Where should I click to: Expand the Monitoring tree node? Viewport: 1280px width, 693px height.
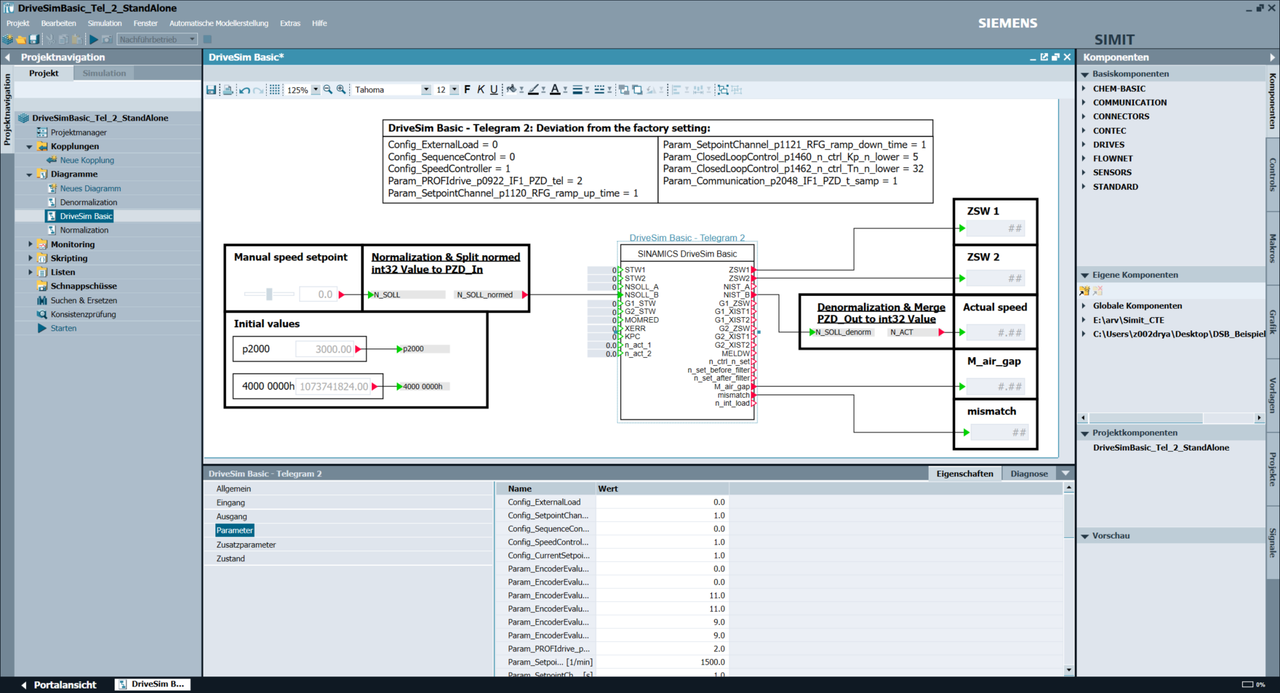(x=29, y=244)
